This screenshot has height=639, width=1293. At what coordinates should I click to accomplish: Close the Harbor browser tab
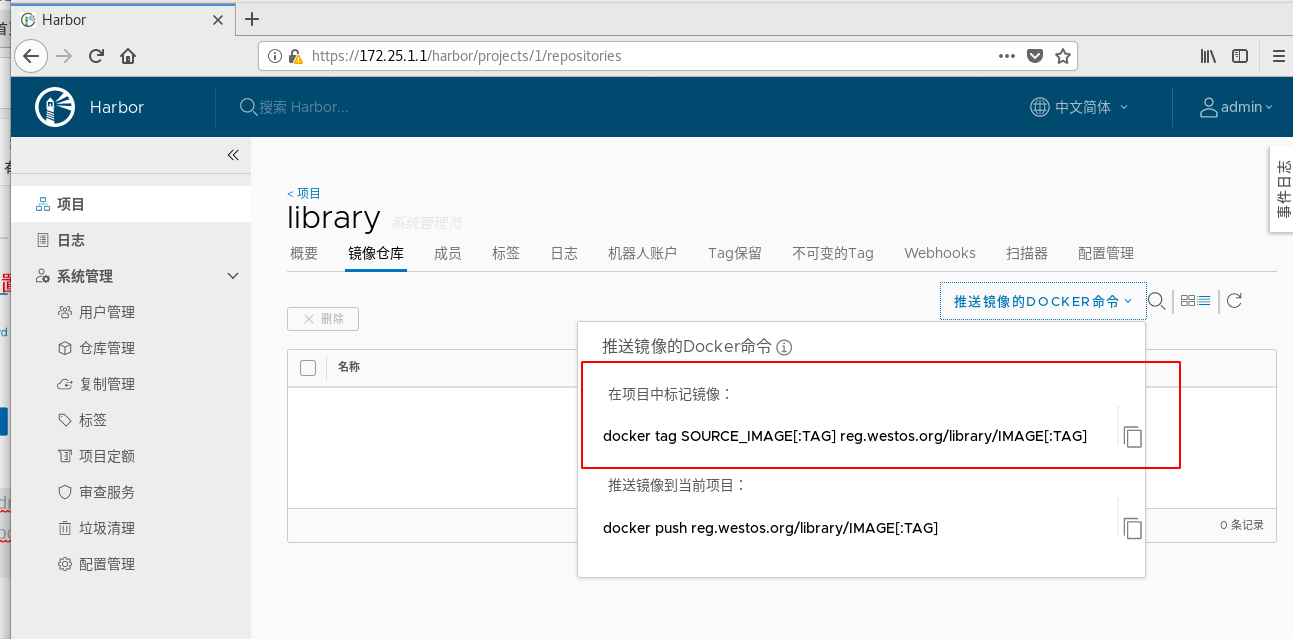pos(218,19)
